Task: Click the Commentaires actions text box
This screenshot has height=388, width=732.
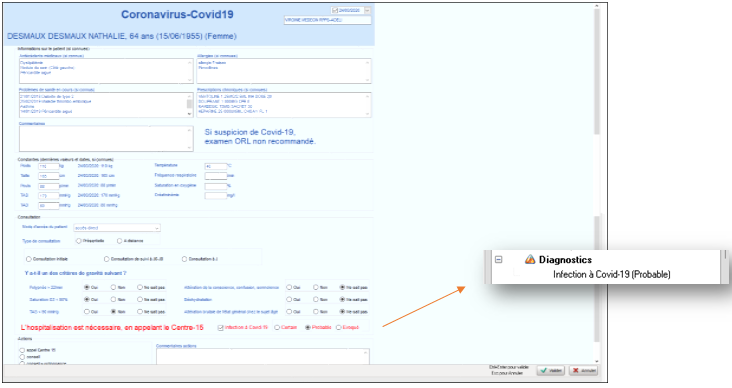Action: 263,356
